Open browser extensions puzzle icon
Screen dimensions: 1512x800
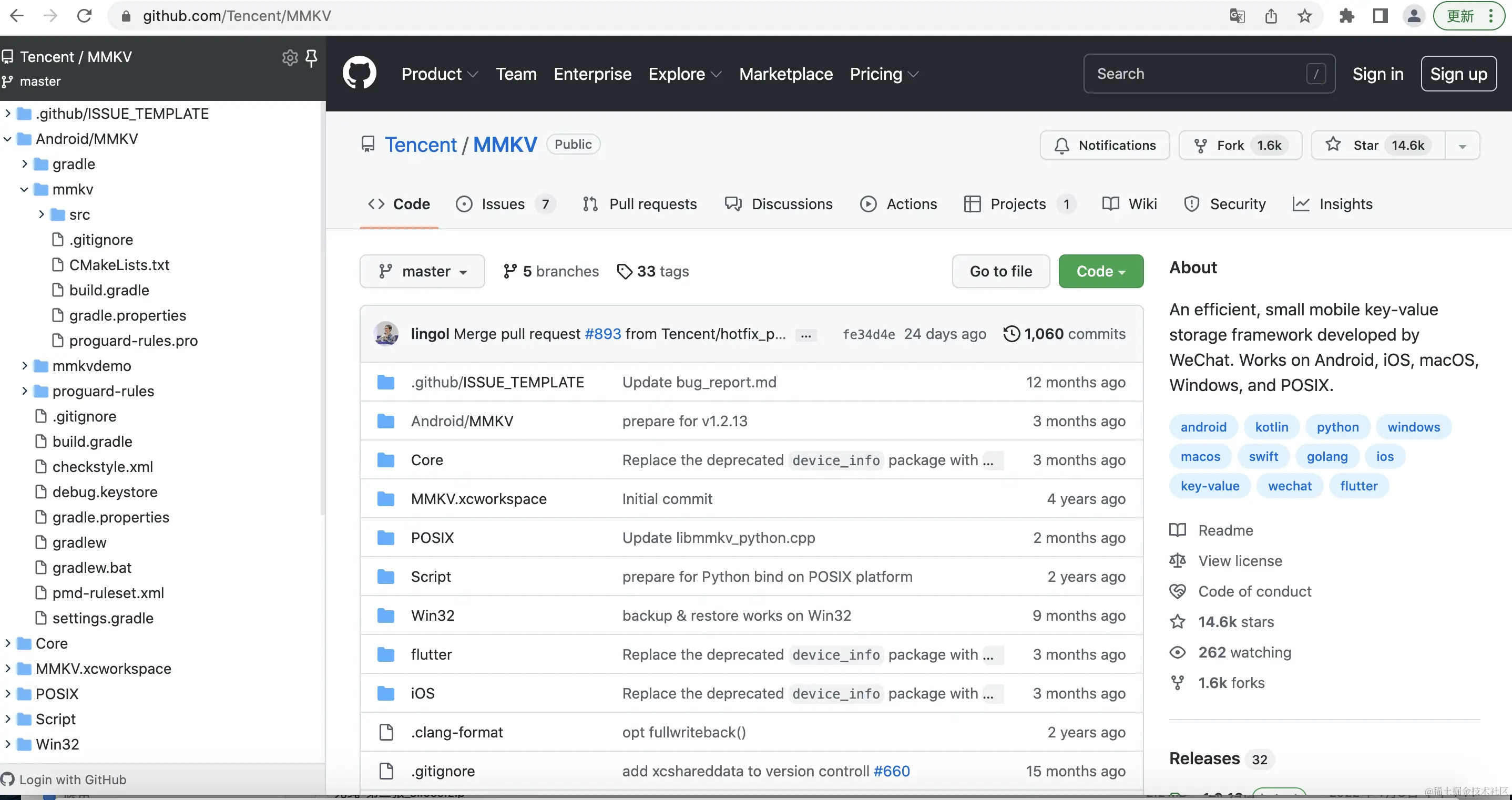click(1346, 16)
